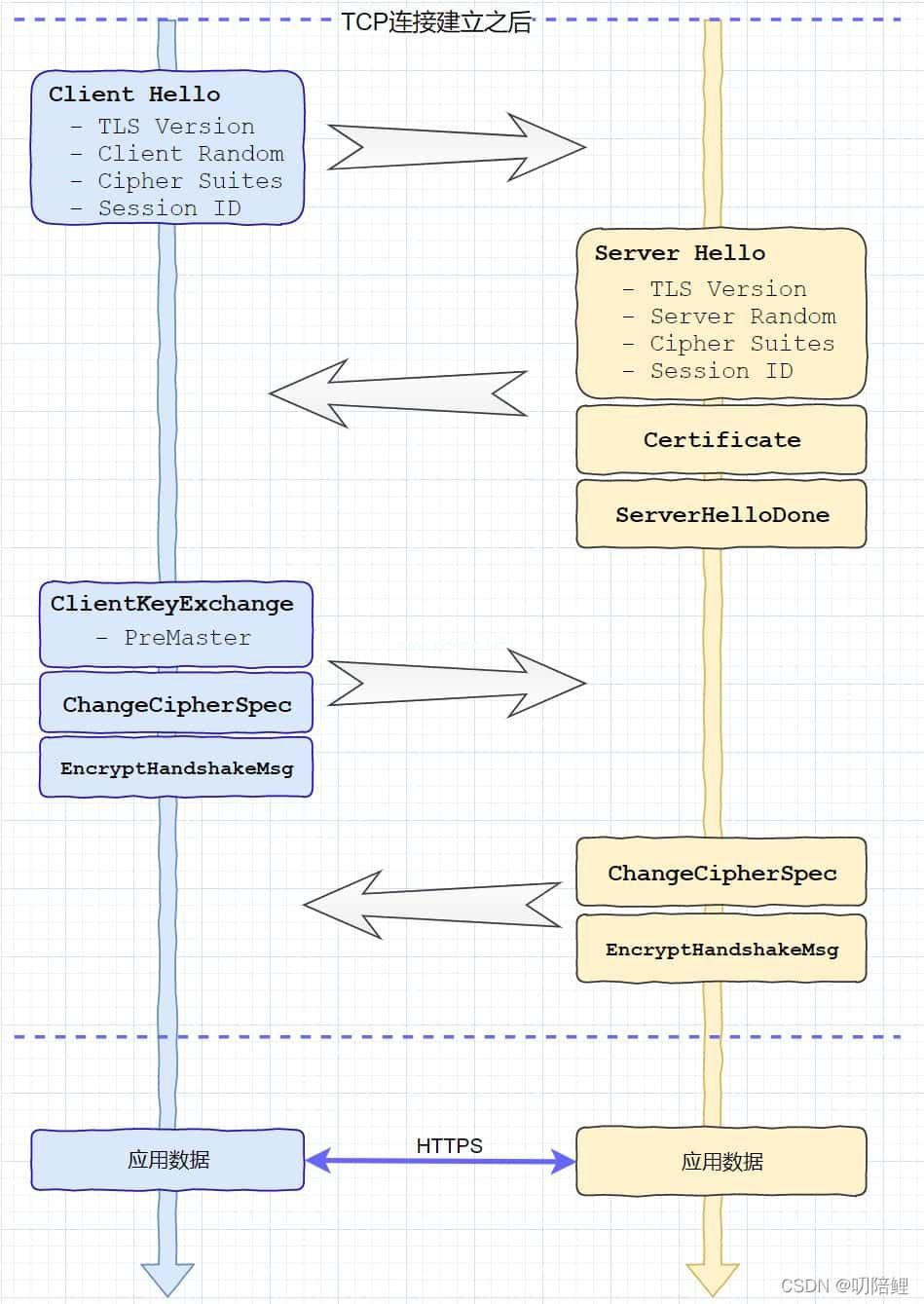Select the blue '应用数据' box

click(167, 1160)
